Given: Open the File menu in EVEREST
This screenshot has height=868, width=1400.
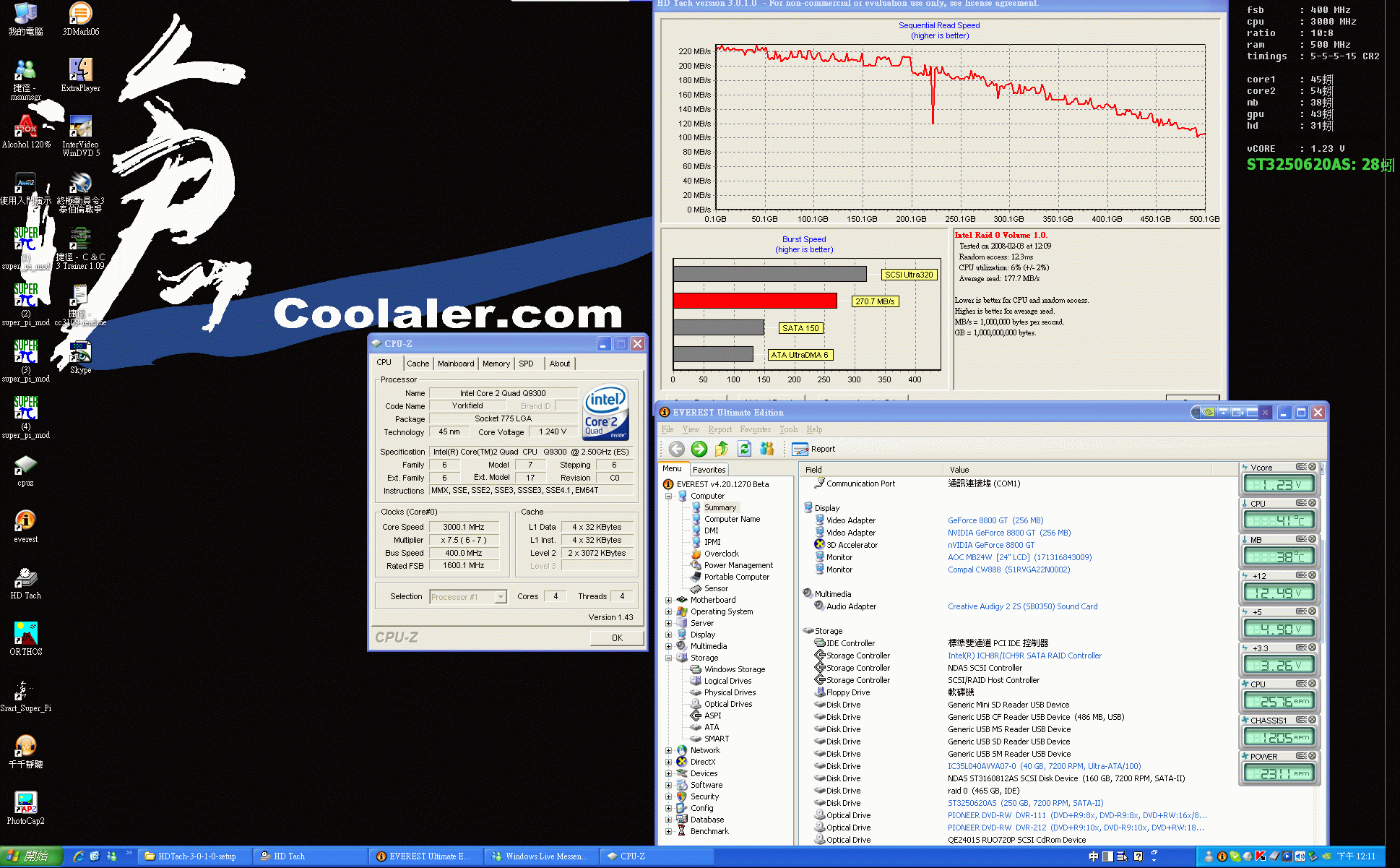Looking at the screenshot, I should (x=667, y=429).
